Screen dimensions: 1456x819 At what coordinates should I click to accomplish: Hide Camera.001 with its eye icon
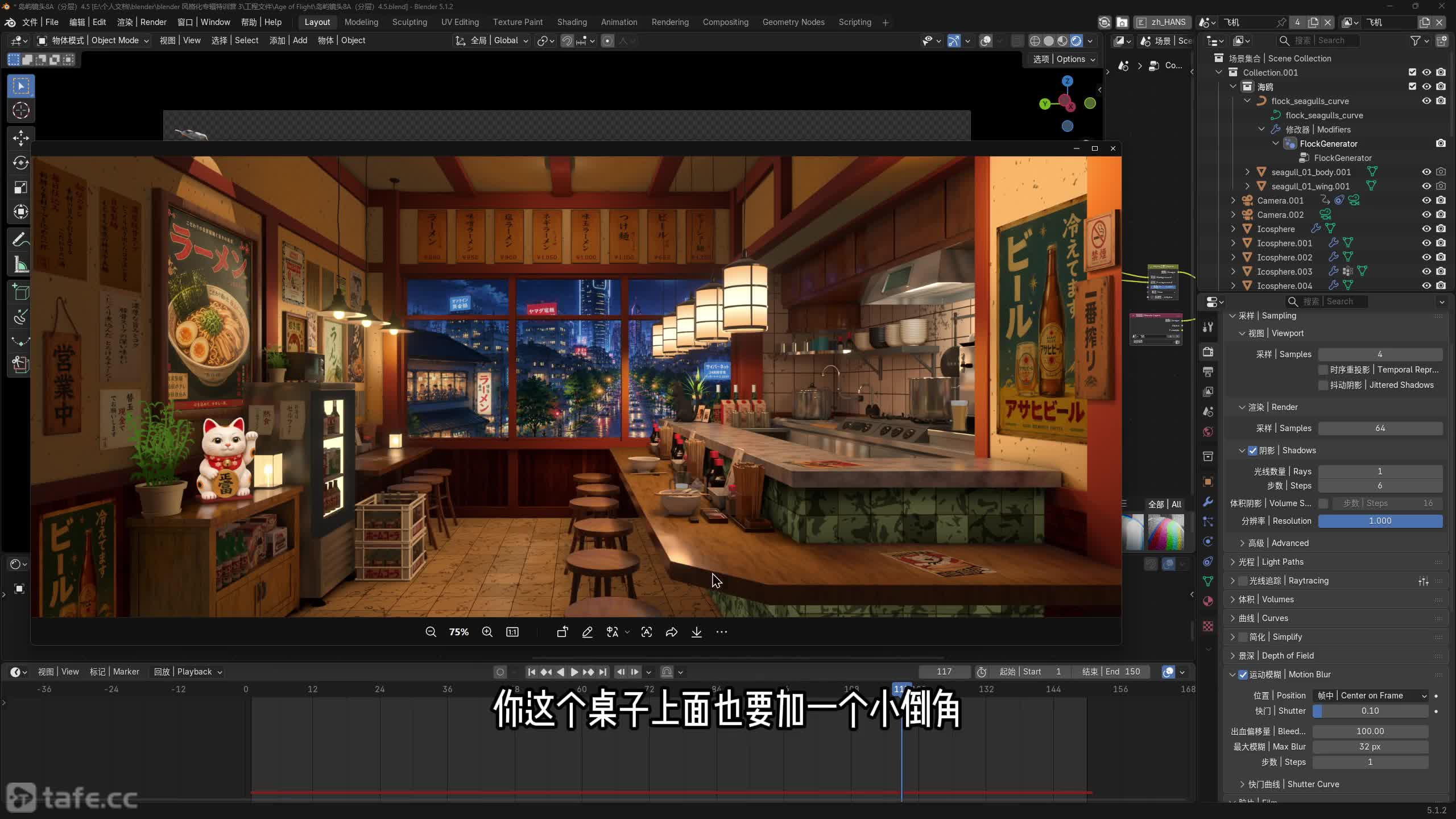coord(1426,200)
